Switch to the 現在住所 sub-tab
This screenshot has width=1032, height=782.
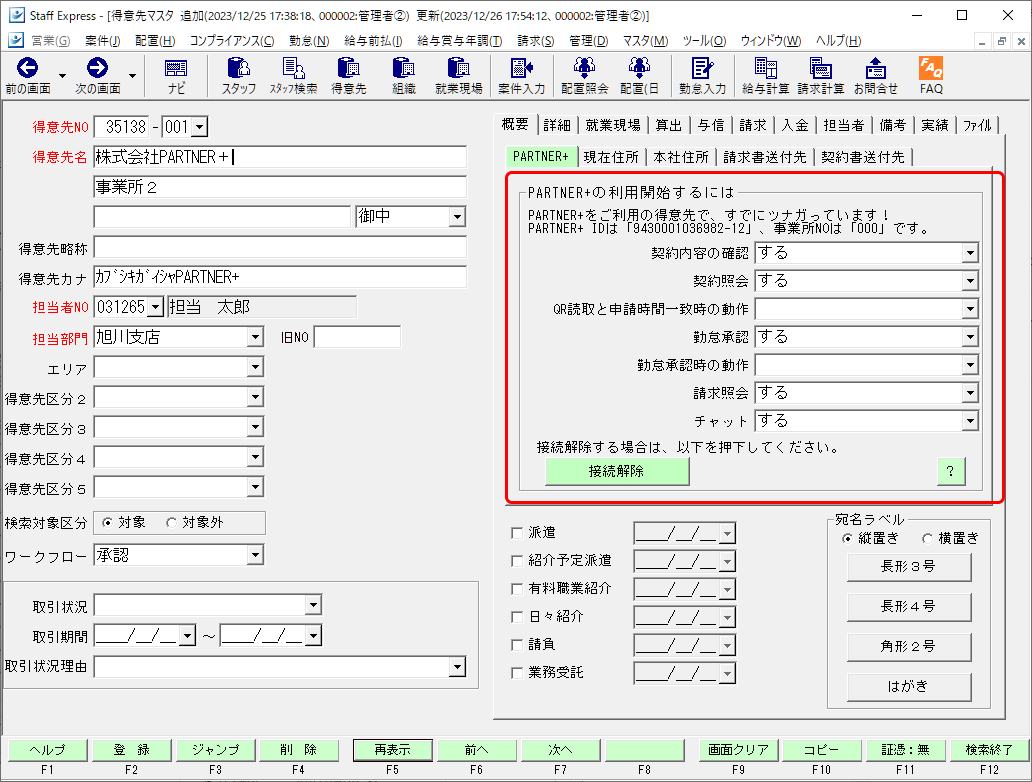pos(611,157)
